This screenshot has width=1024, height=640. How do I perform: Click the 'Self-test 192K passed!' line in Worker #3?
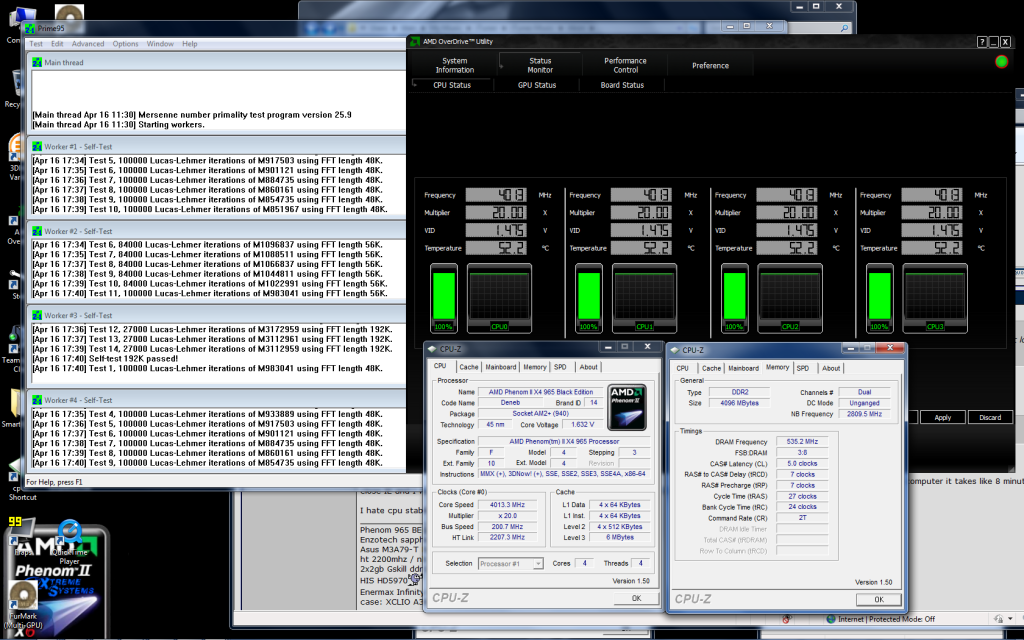[x=105, y=359]
